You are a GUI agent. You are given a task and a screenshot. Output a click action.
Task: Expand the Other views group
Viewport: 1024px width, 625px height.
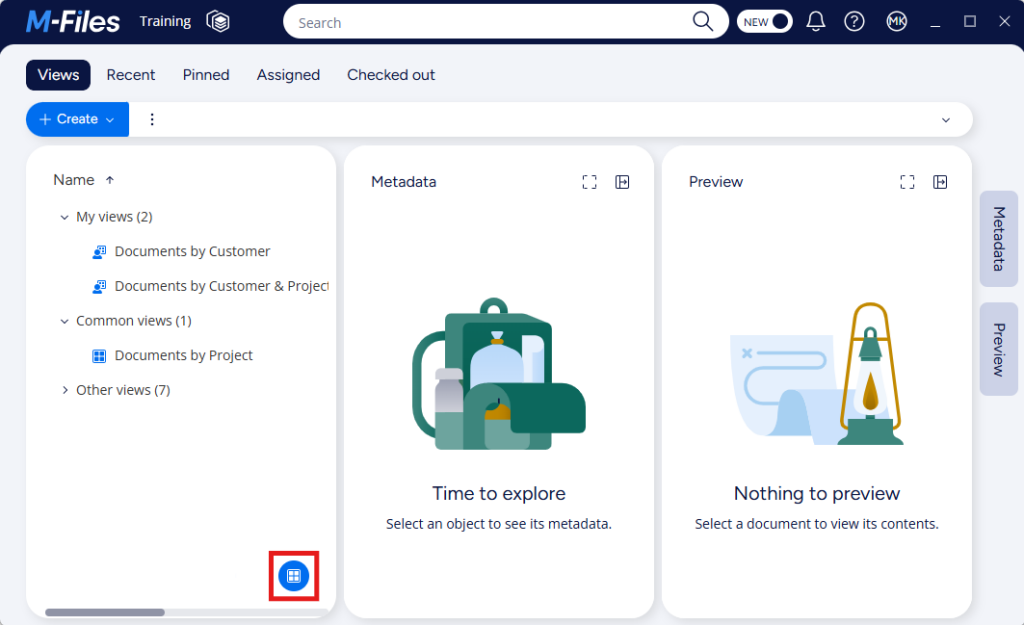(x=65, y=390)
